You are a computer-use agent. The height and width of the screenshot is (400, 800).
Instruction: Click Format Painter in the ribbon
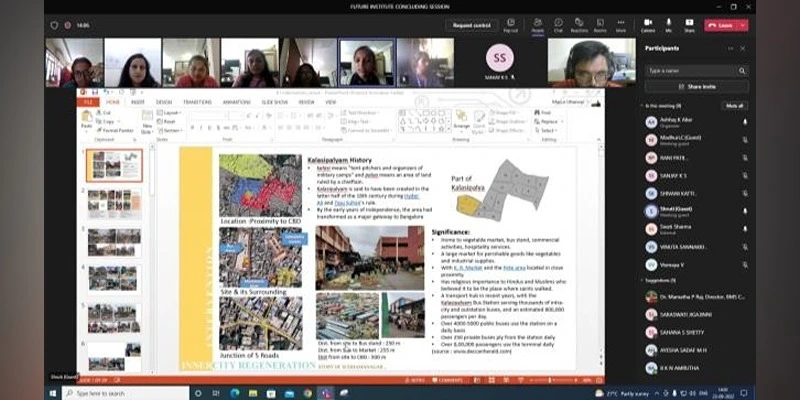tap(115, 130)
